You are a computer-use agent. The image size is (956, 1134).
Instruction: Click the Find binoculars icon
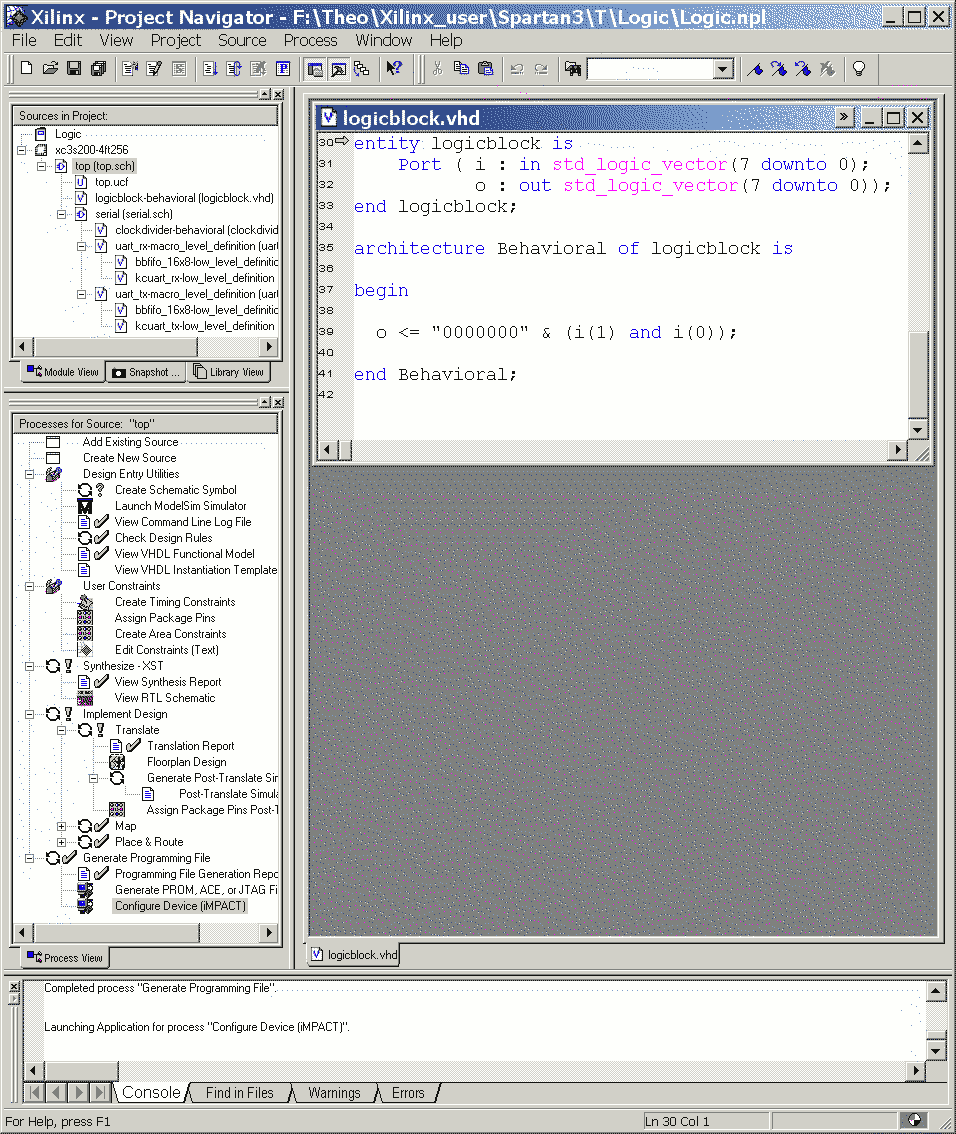573,69
